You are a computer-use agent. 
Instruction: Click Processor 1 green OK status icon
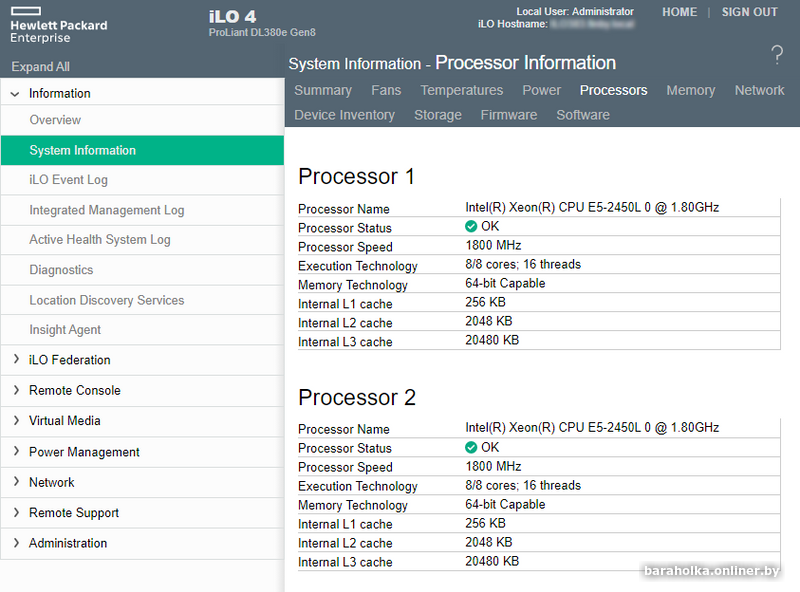[x=471, y=226]
